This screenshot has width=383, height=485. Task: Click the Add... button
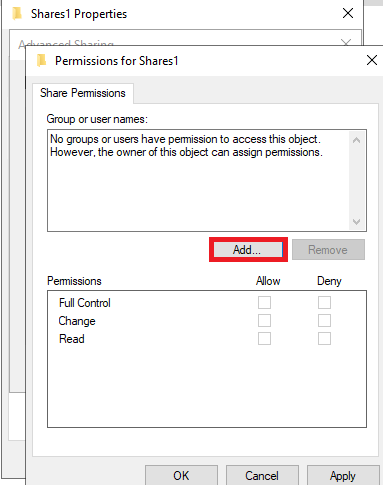(248, 249)
